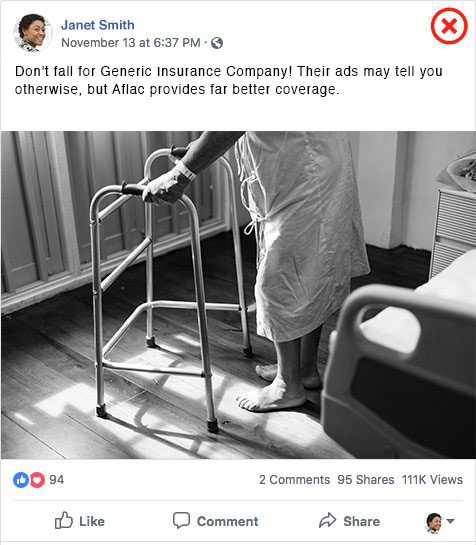This screenshot has width=476, height=545.
Task: Click the Share button label
Action: (362, 521)
